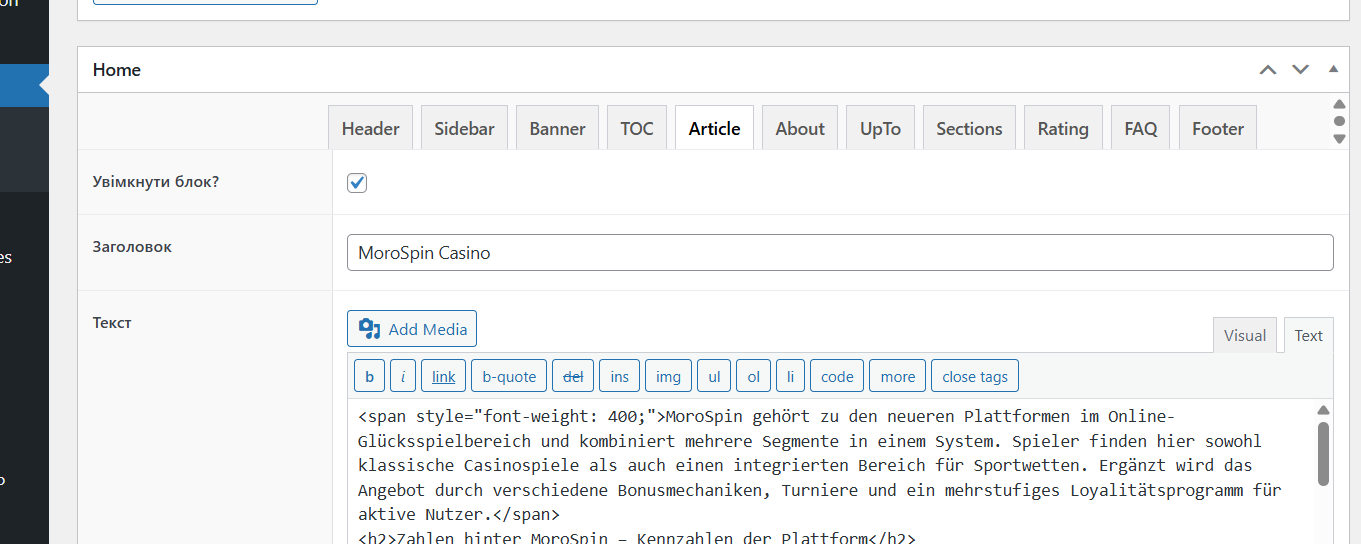Insert li list item tag
The image size is (1361, 544).
point(790,376)
